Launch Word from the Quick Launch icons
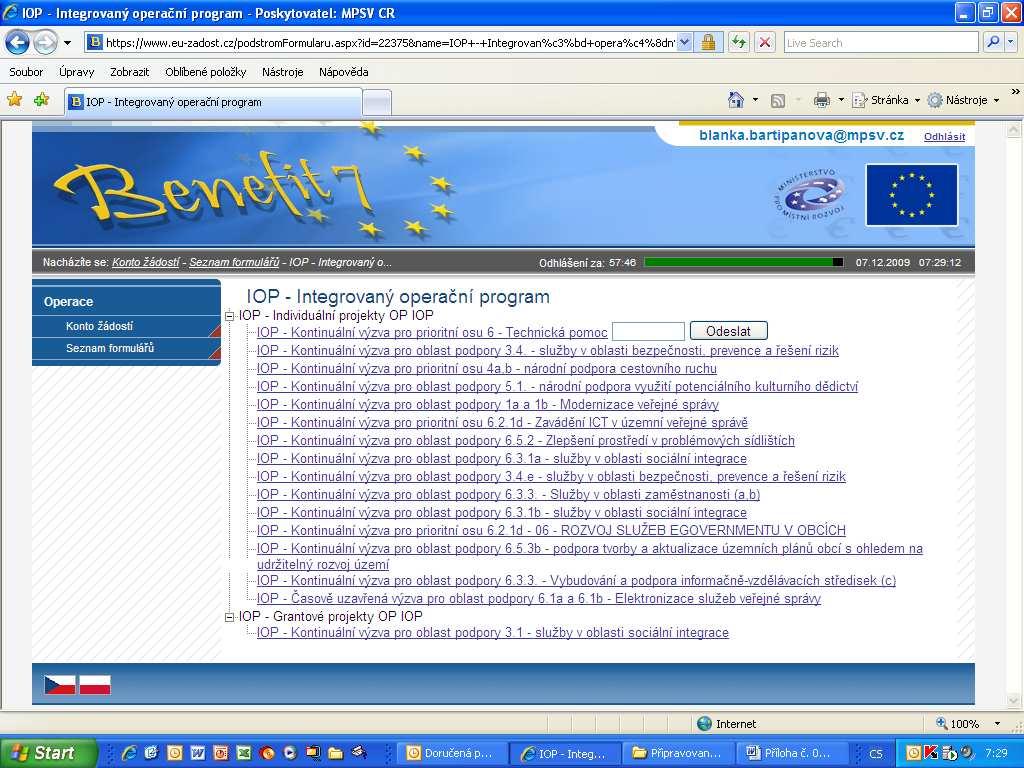1024x768 pixels. [197, 753]
